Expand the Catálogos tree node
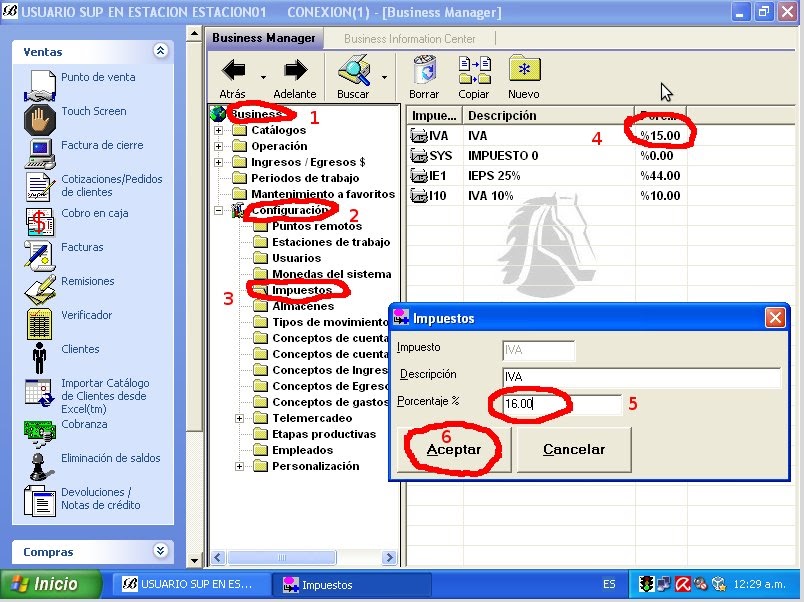 pyautogui.click(x=218, y=130)
